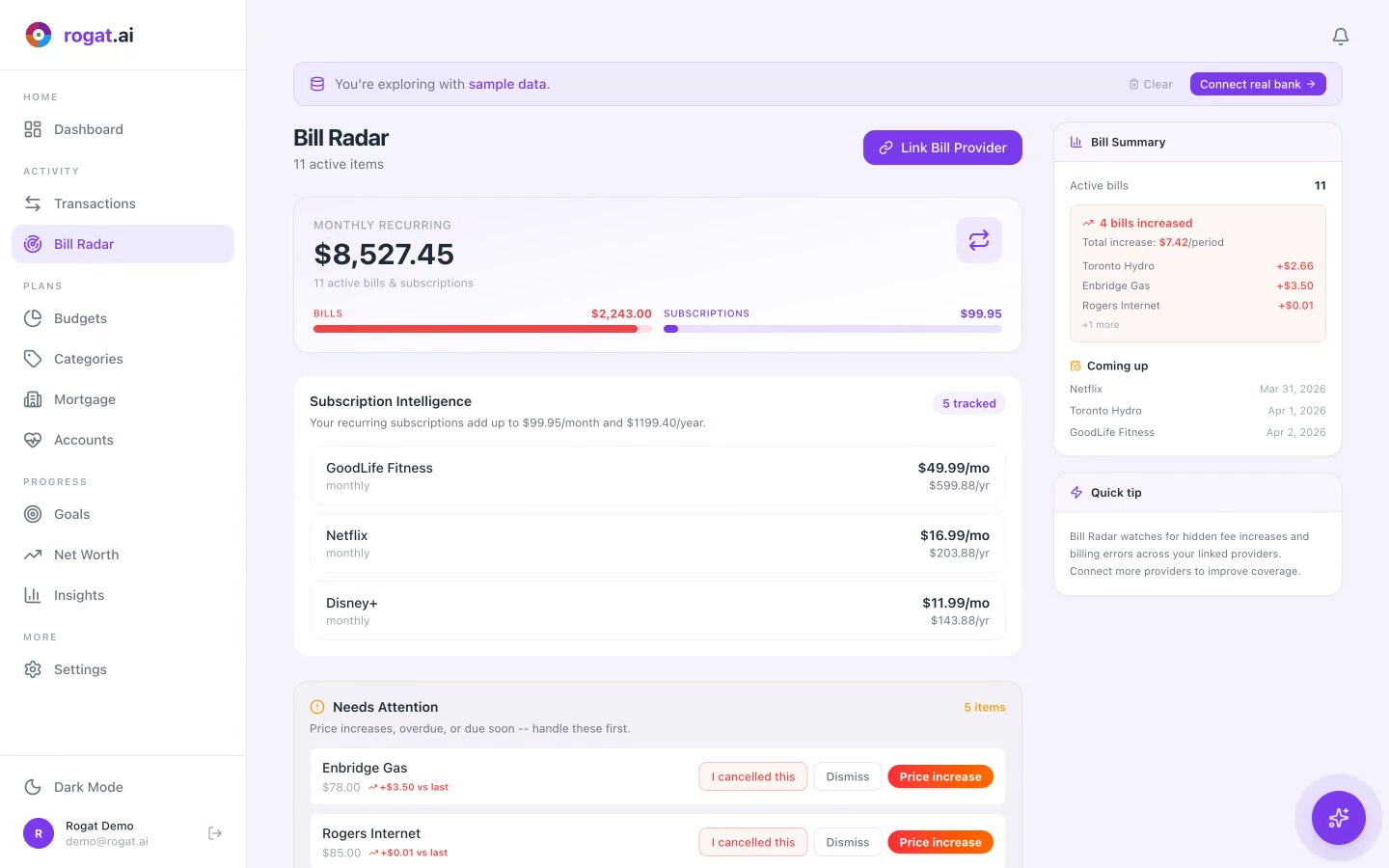Click the Insights bar-chart icon in sidebar
The width and height of the screenshot is (1389, 868).
(x=33, y=595)
